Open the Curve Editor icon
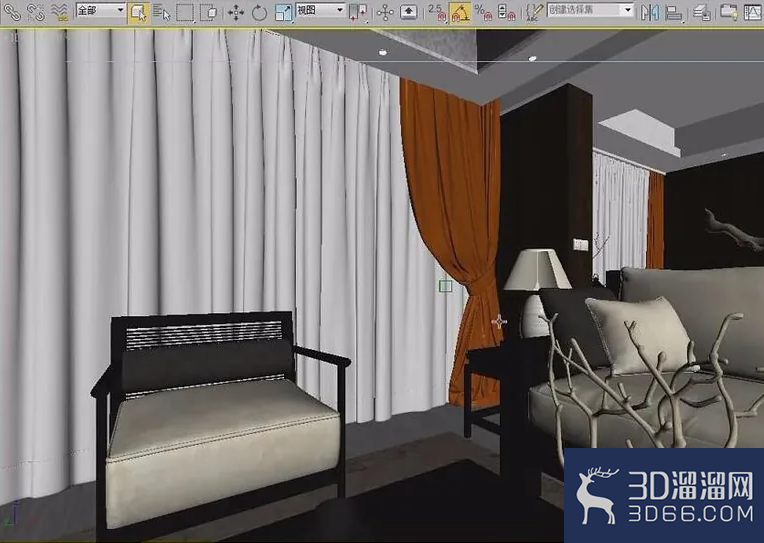The width and height of the screenshot is (764, 543). click(753, 13)
